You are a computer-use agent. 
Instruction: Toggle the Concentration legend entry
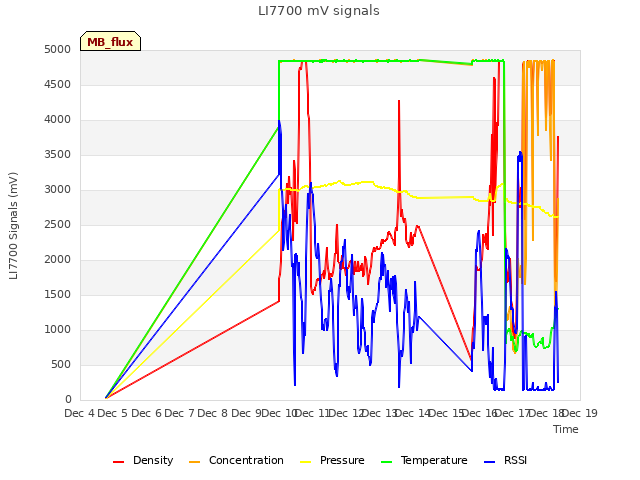pos(236,461)
